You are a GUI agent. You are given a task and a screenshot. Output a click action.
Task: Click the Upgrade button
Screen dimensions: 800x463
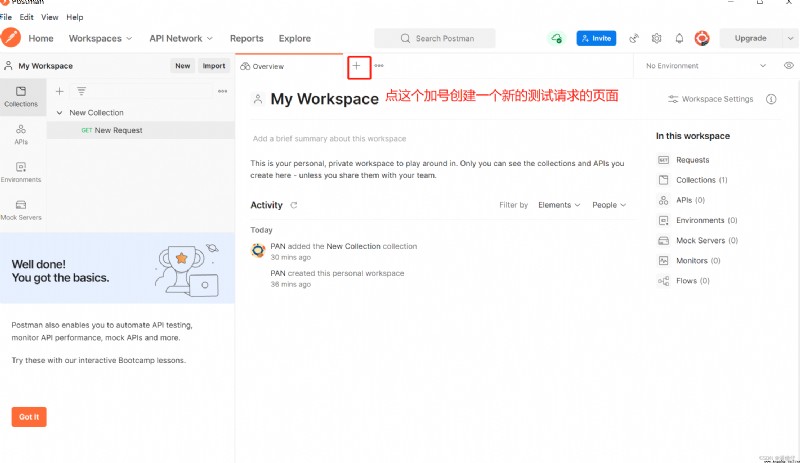click(x=751, y=38)
